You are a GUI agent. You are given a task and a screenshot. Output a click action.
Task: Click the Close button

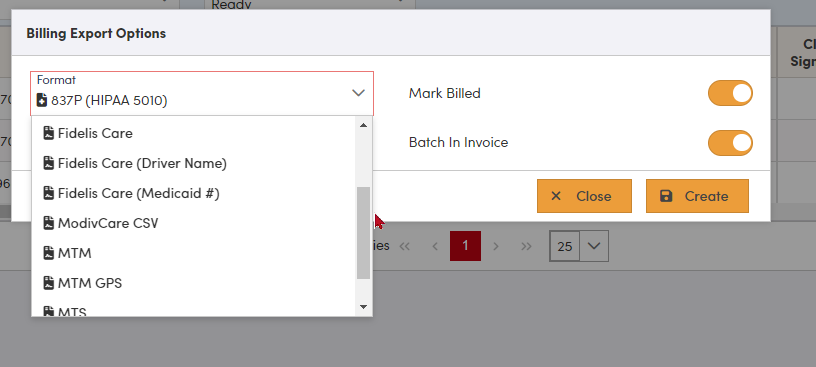584,196
